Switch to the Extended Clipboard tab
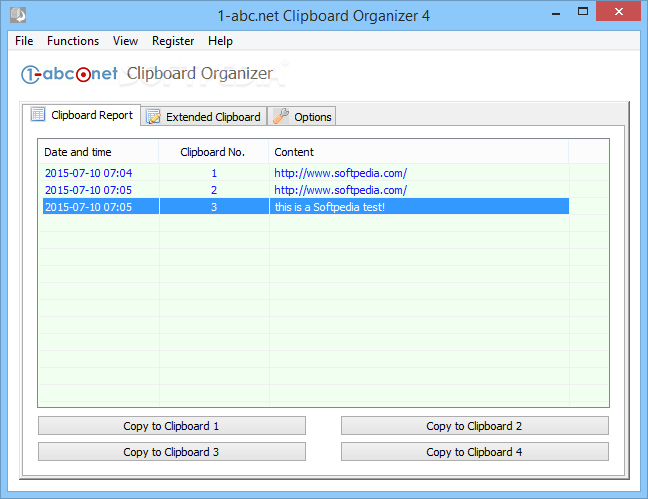Viewport: 648px width, 499px height. point(204,117)
